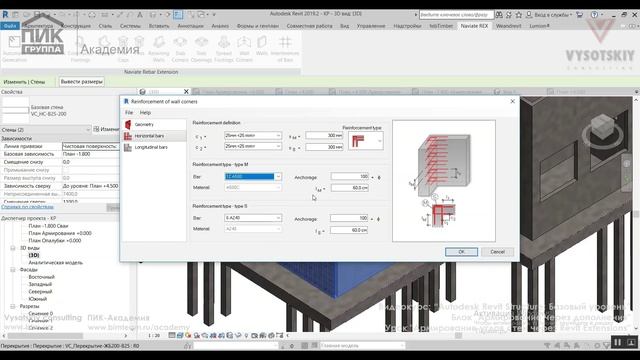Click the Spread Footings ribbon tool
Screen dimensions: 640x360
pos(224,49)
